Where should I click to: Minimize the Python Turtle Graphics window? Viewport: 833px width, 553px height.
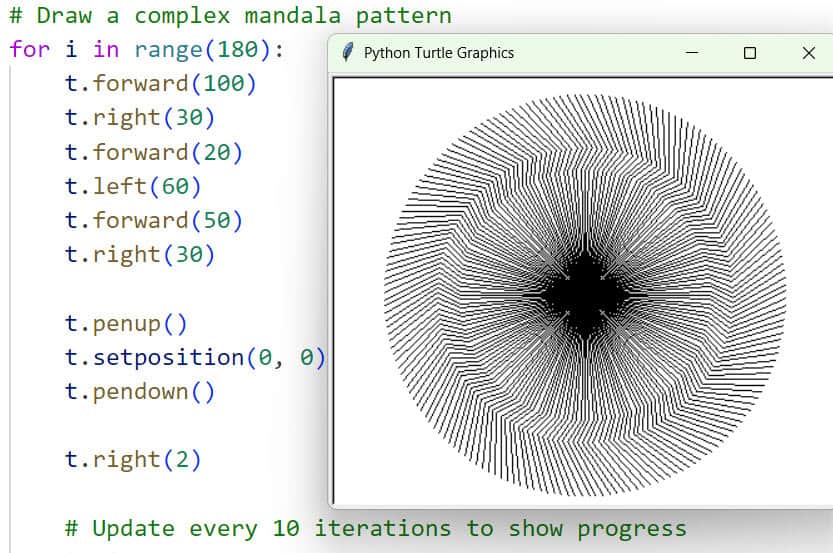tap(691, 53)
